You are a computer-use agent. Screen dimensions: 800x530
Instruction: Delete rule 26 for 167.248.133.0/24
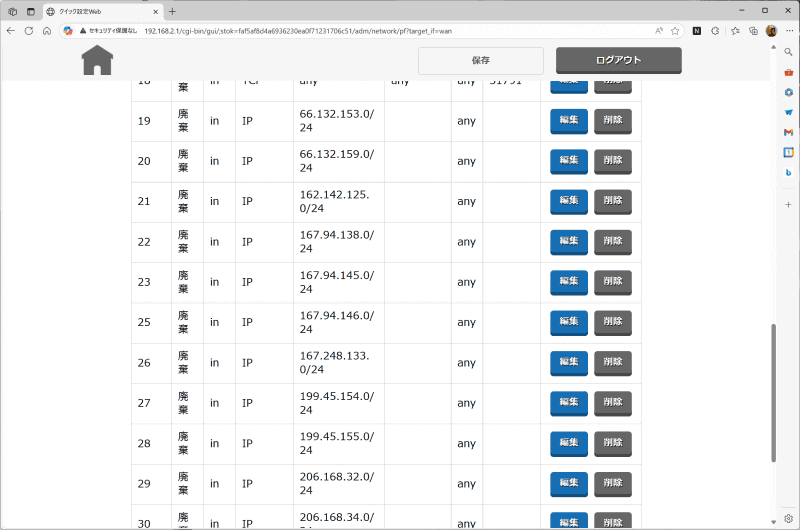pos(613,363)
